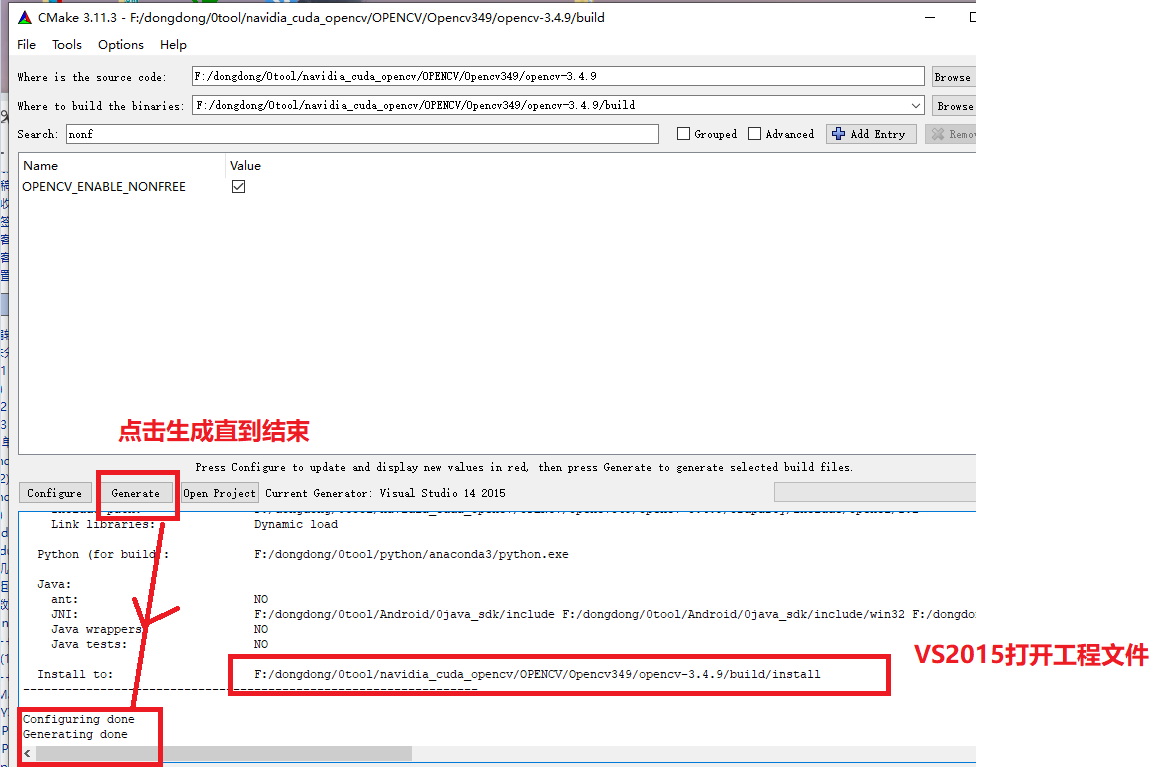Click the 'JNI:' log label

coord(64,614)
